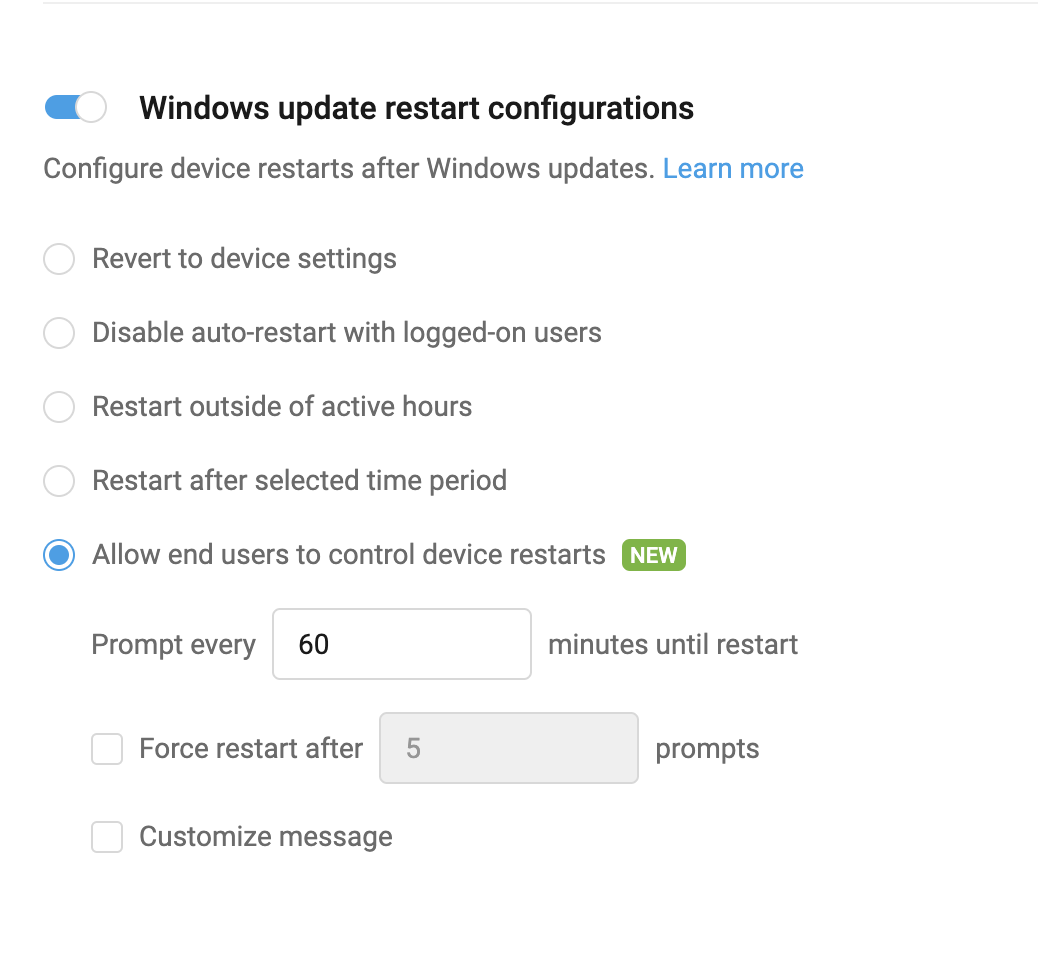Click the 'Force restart after' label text

(251, 748)
